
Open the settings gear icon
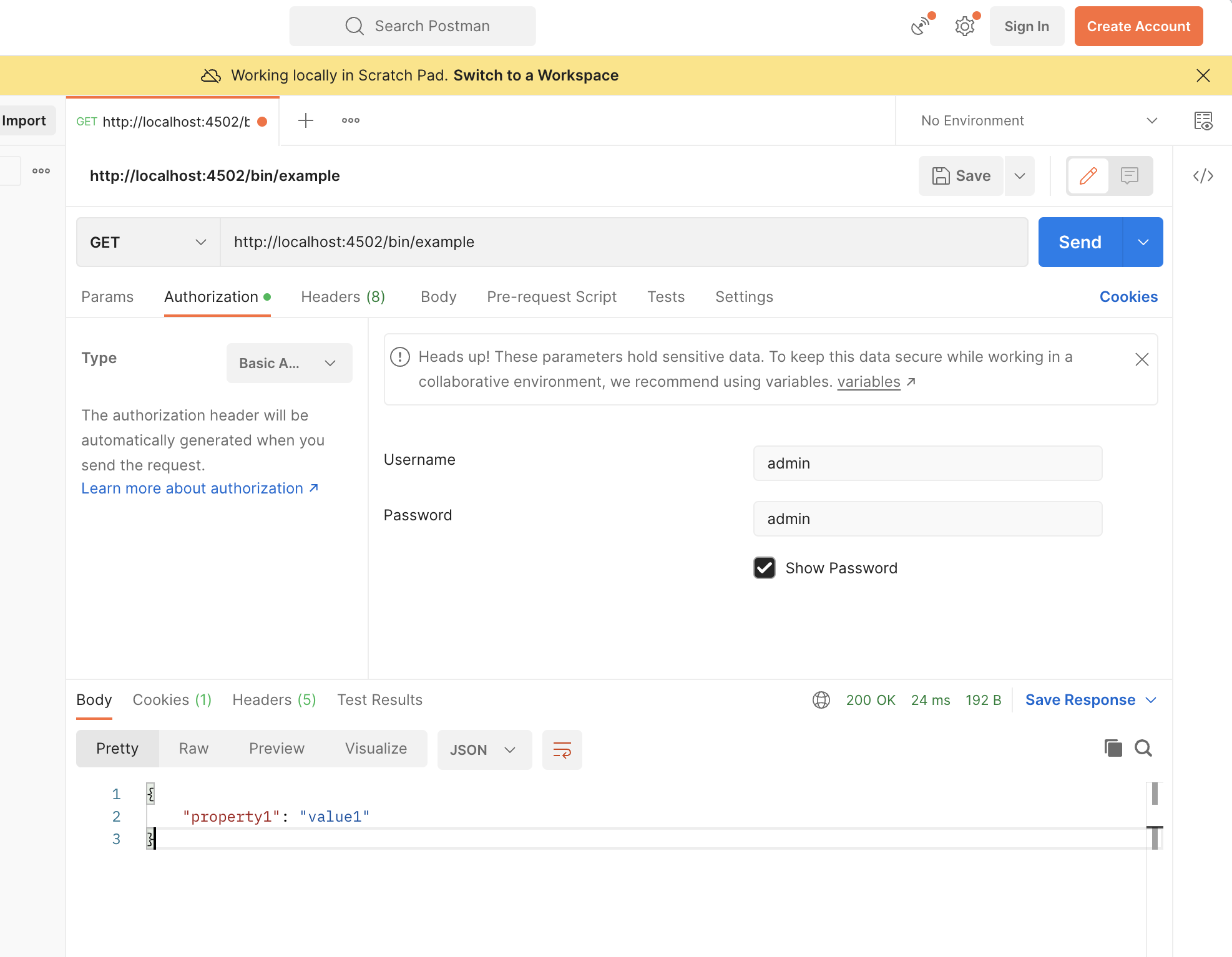pos(964,26)
